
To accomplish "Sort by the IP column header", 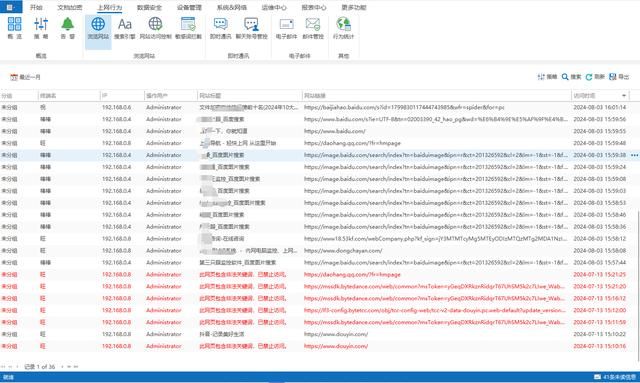I will pyautogui.click(x=122, y=96).
